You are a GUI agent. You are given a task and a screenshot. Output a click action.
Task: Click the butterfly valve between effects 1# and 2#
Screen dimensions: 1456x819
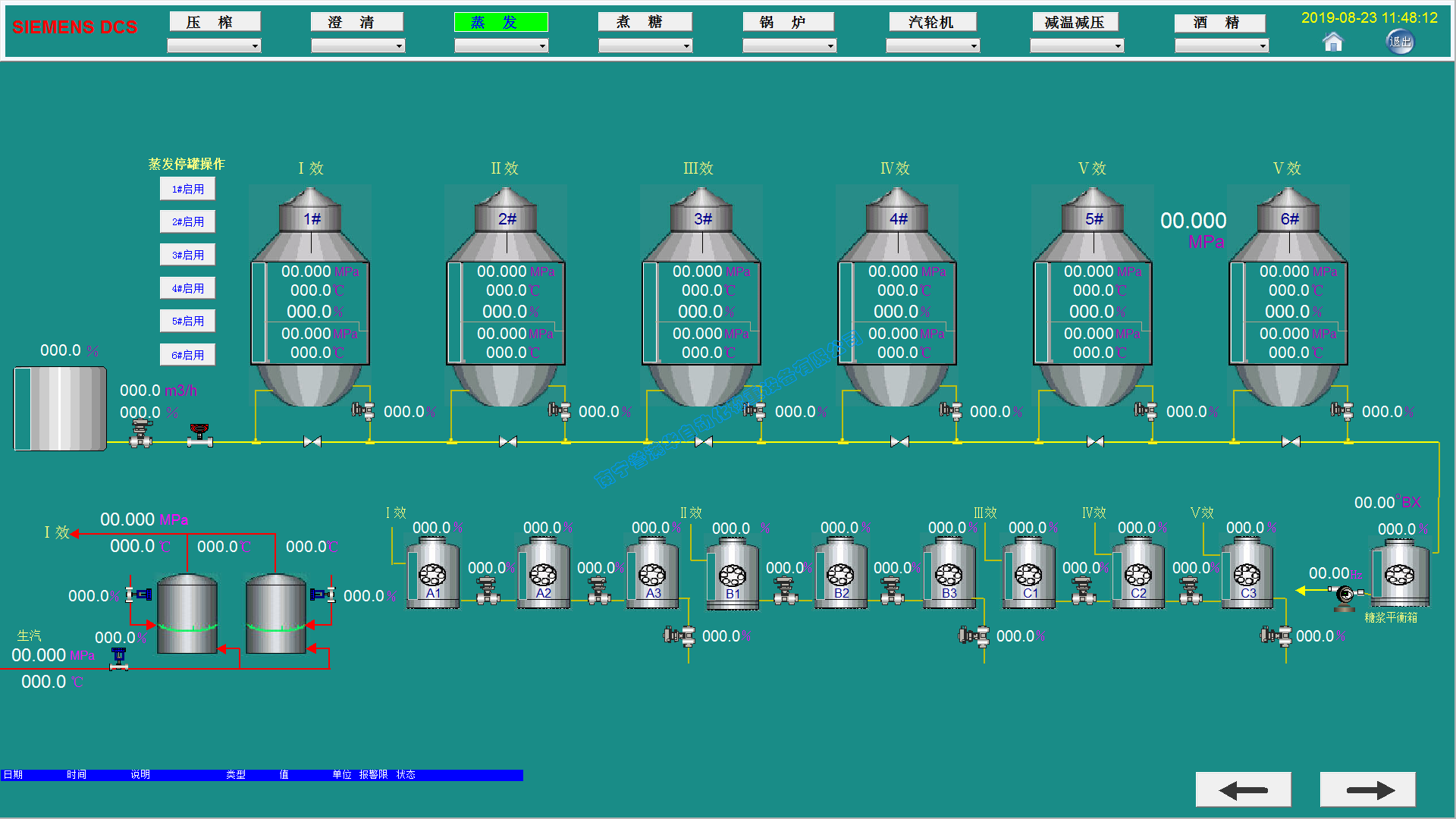pyautogui.click(x=312, y=441)
